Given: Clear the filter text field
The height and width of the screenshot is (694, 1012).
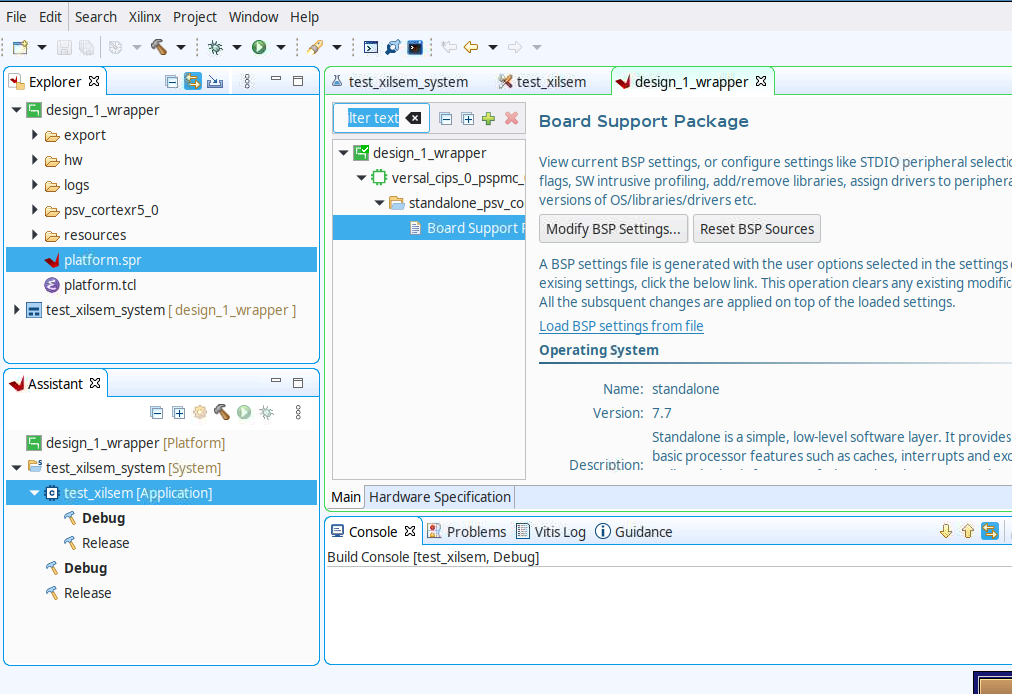Looking at the screenshot, I should pyautogui.click(x=414, y=118).
